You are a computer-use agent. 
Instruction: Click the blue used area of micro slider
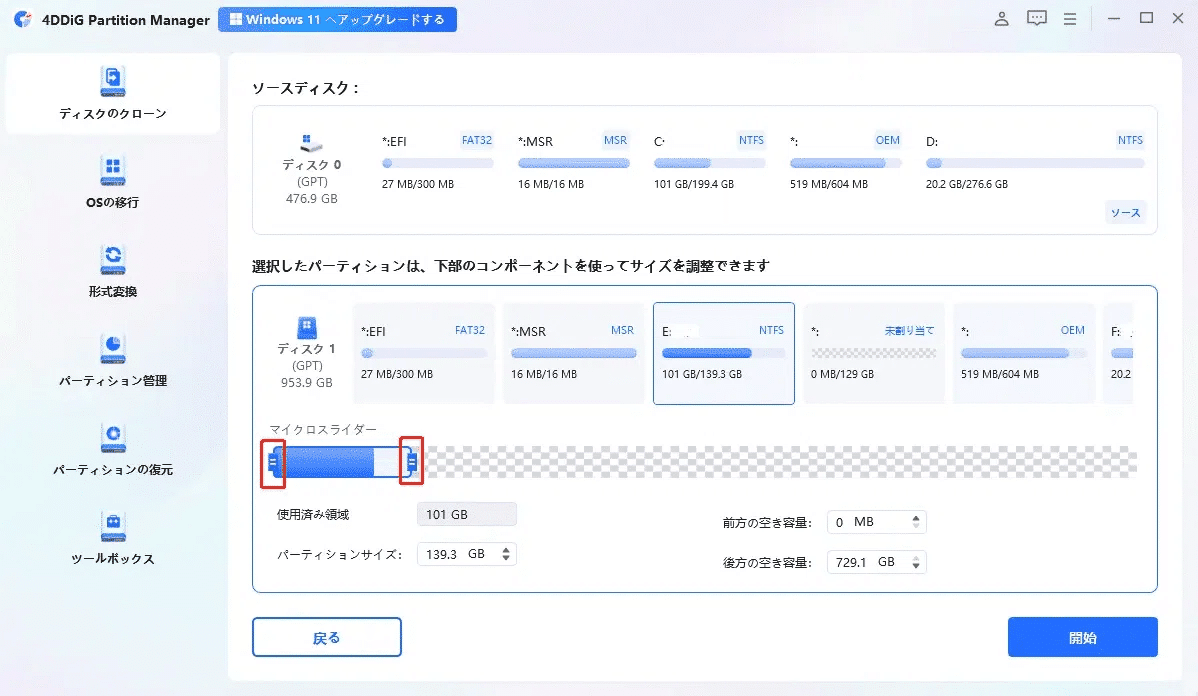coord(327,462)
